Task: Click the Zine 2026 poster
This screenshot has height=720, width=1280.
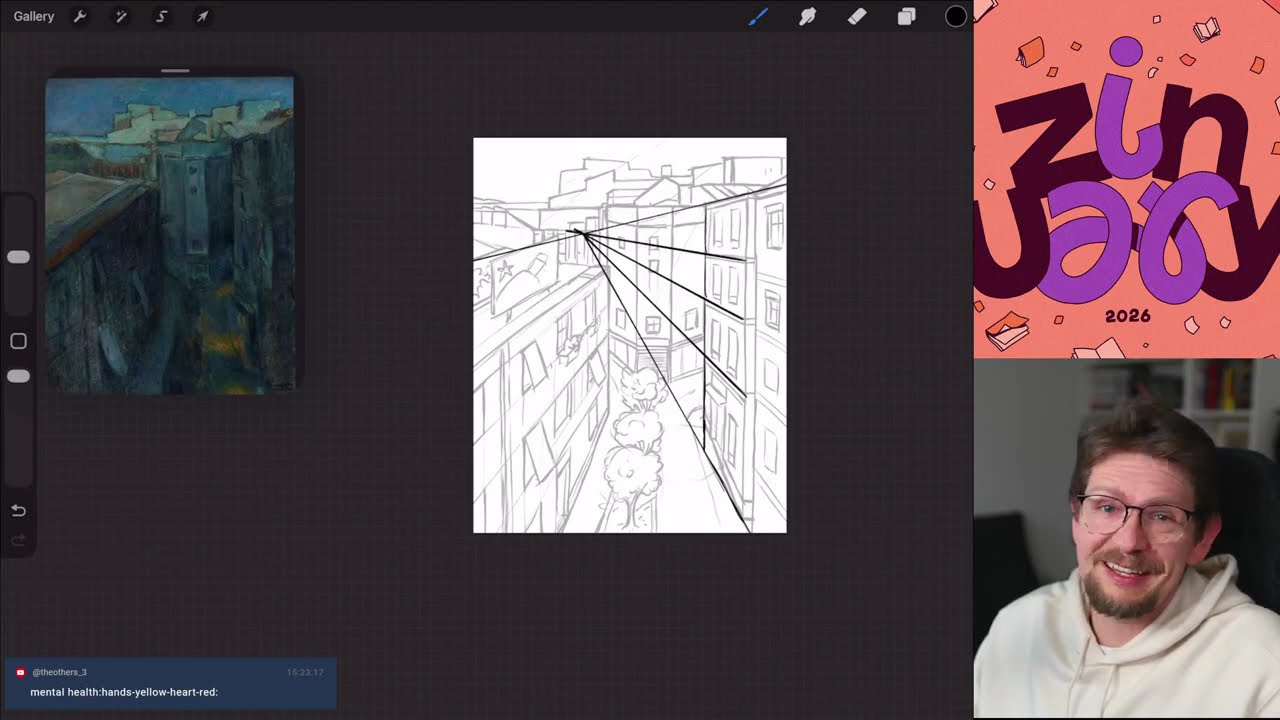Action: pos(1127,179)
